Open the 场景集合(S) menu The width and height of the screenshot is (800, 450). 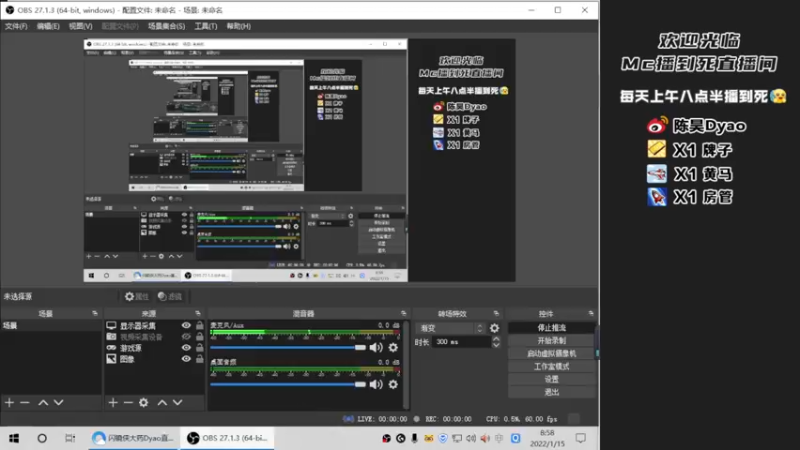pyautogui.click(x=166, y=26)
